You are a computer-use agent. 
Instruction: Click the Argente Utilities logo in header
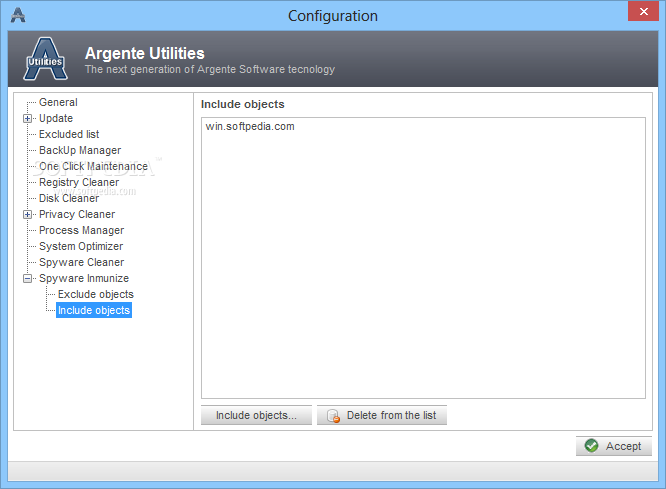click(45, 59)
